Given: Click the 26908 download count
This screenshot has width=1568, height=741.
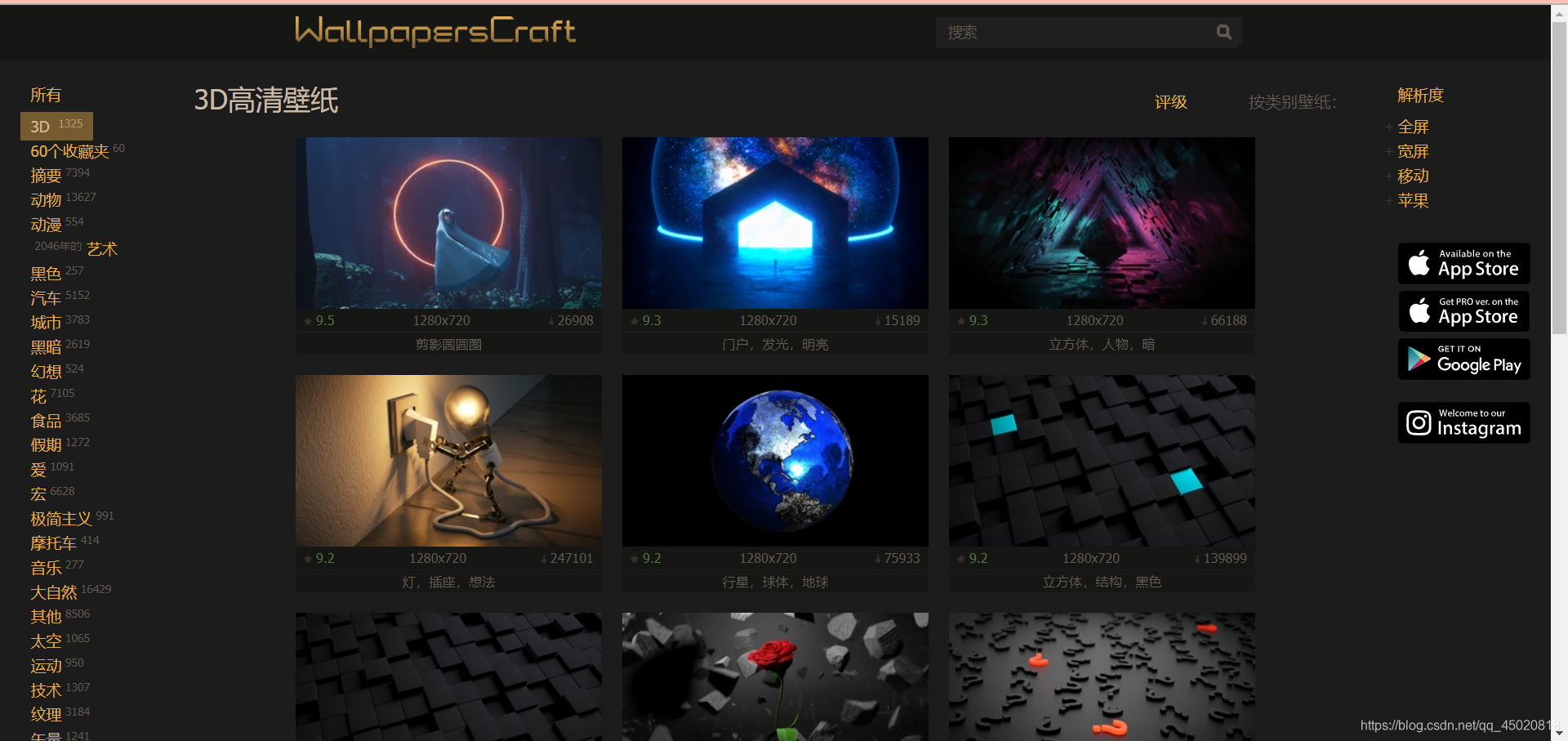Looking at the screenshot, I should pos(575,320).
